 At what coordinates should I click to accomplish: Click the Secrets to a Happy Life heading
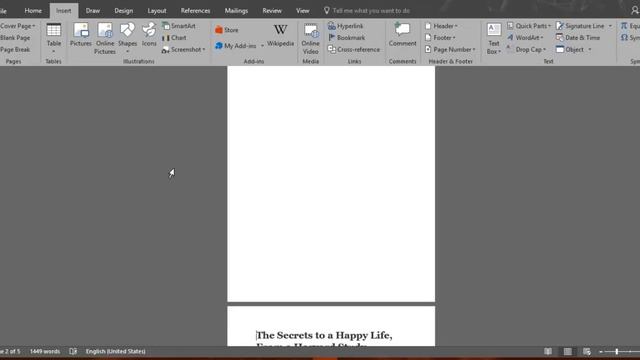(x=324, y=336)
